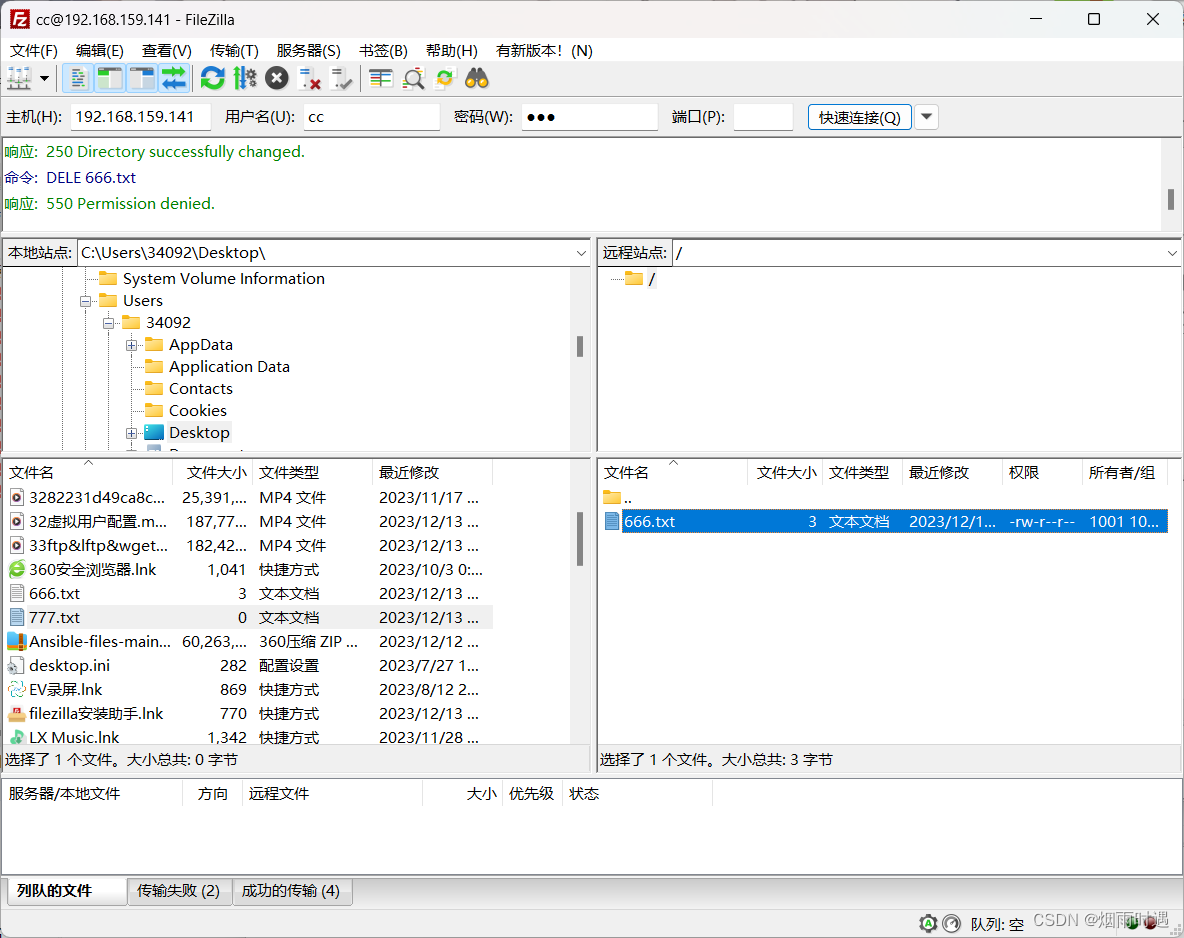Collapse the Users tree node
Image resolution: width=1184 pixels, height=938 pixels.
pos(85,301)
